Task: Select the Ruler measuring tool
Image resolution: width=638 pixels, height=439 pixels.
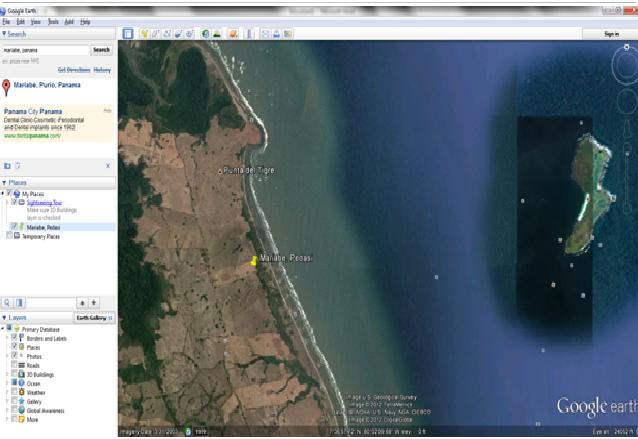Action: click(x=247, y=33)
